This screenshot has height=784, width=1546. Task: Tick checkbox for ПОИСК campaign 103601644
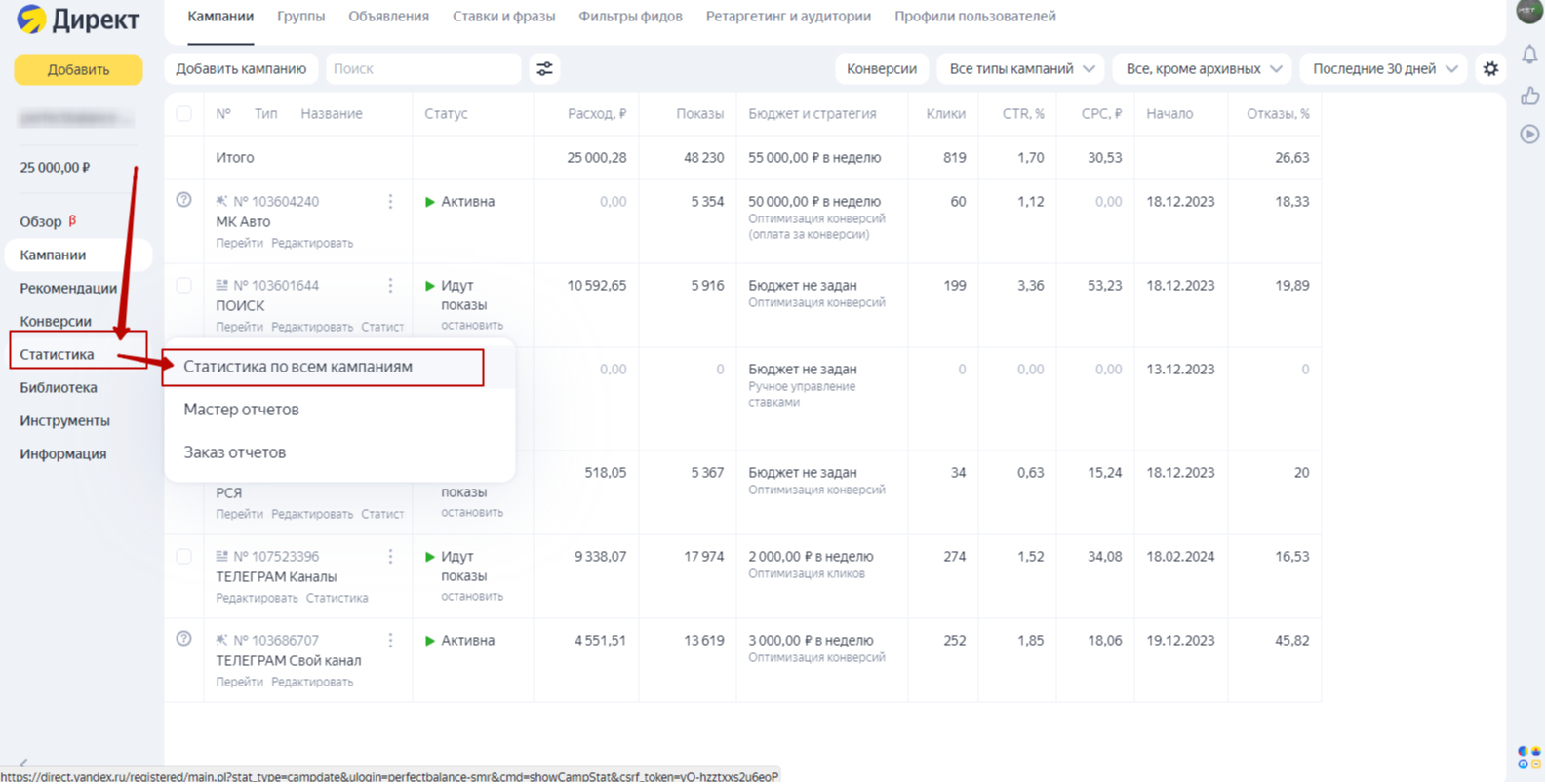point(183,285)
